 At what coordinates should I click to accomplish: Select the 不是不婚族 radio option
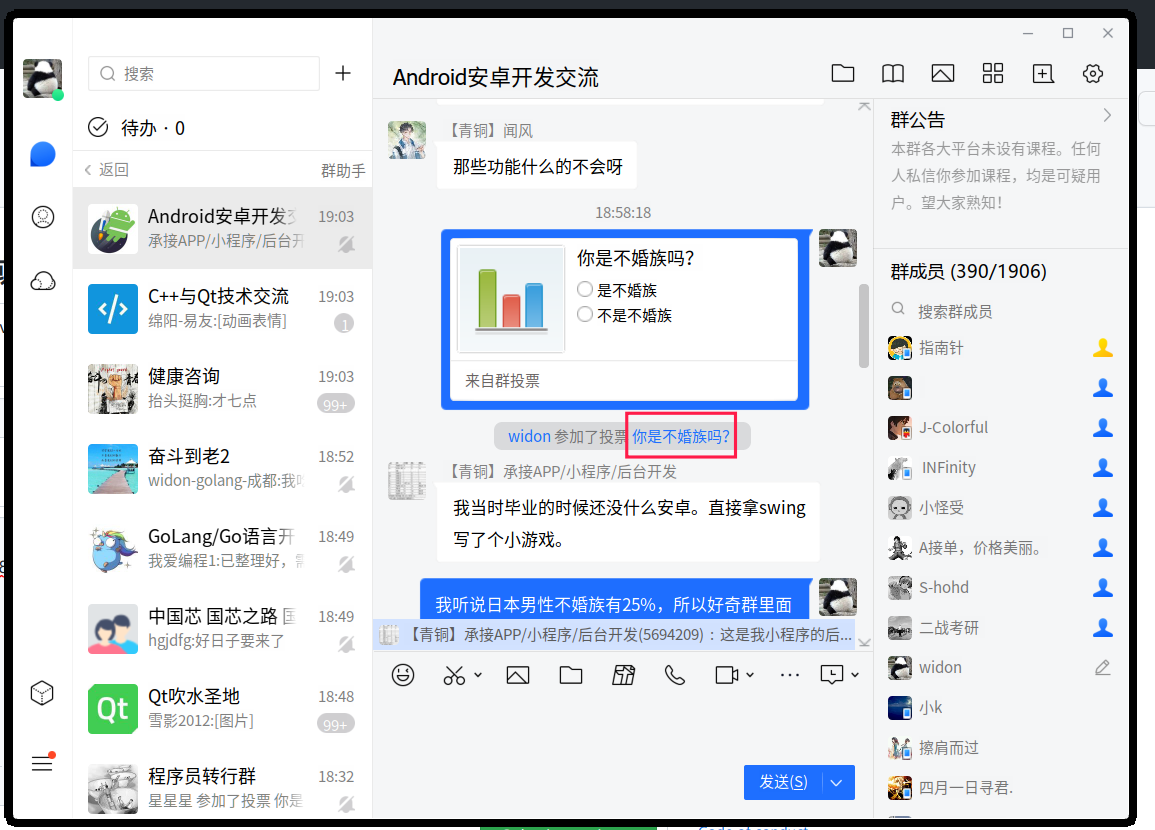click(x=585, y=314)
